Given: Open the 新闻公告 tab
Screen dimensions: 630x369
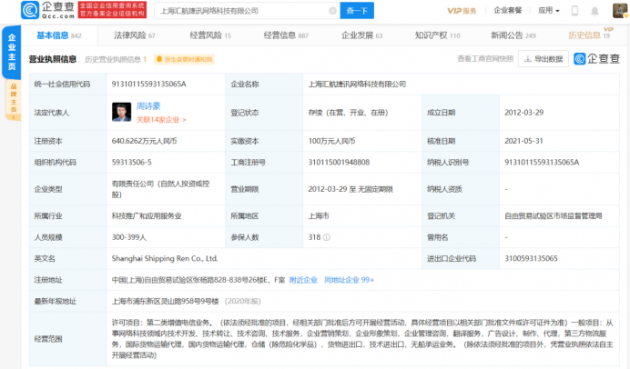Looking at the screenshot, I should pyautogui.click(x=513, y=35).
